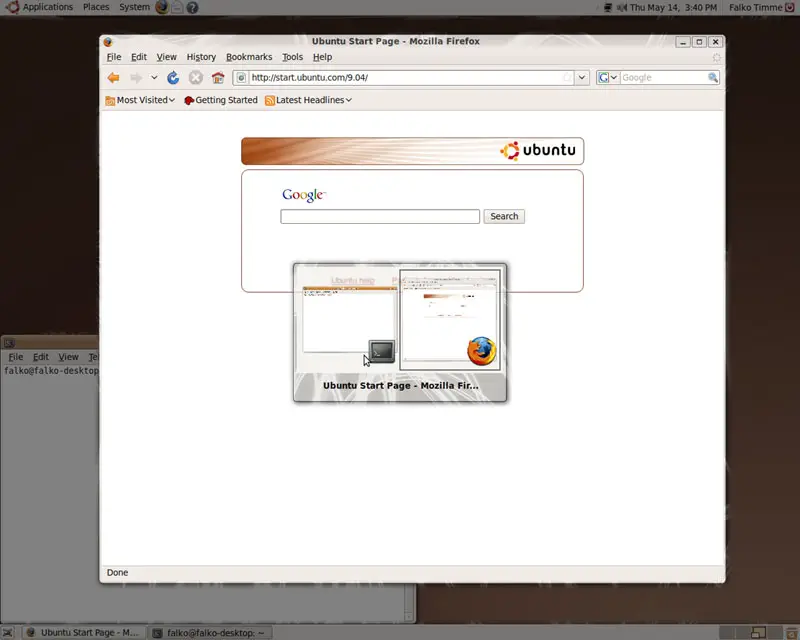Click the power icon in top panel
Viewport: 800px width, 640px height.
click(790, 8)
